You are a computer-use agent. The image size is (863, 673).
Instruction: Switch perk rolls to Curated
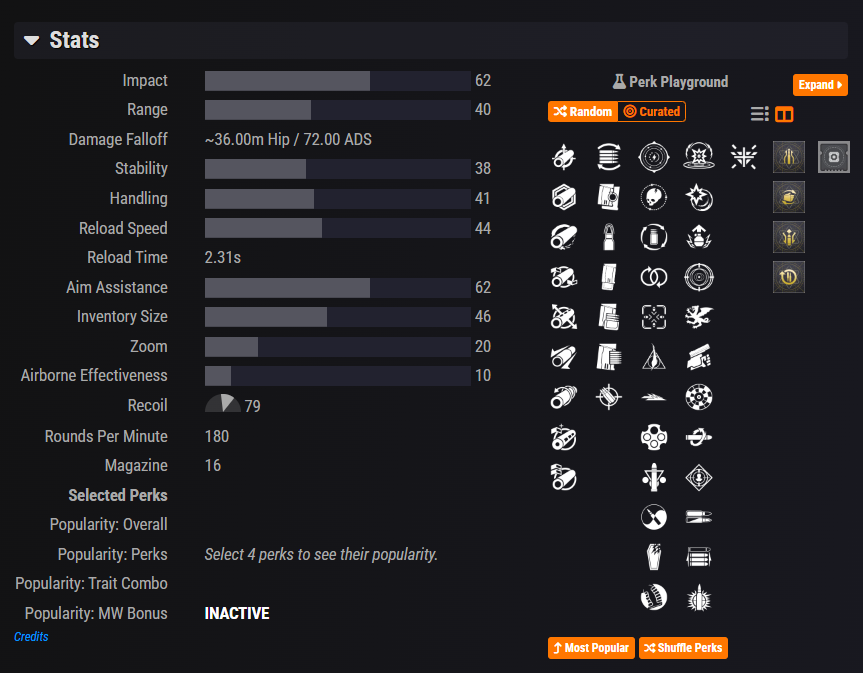(652, 112)
